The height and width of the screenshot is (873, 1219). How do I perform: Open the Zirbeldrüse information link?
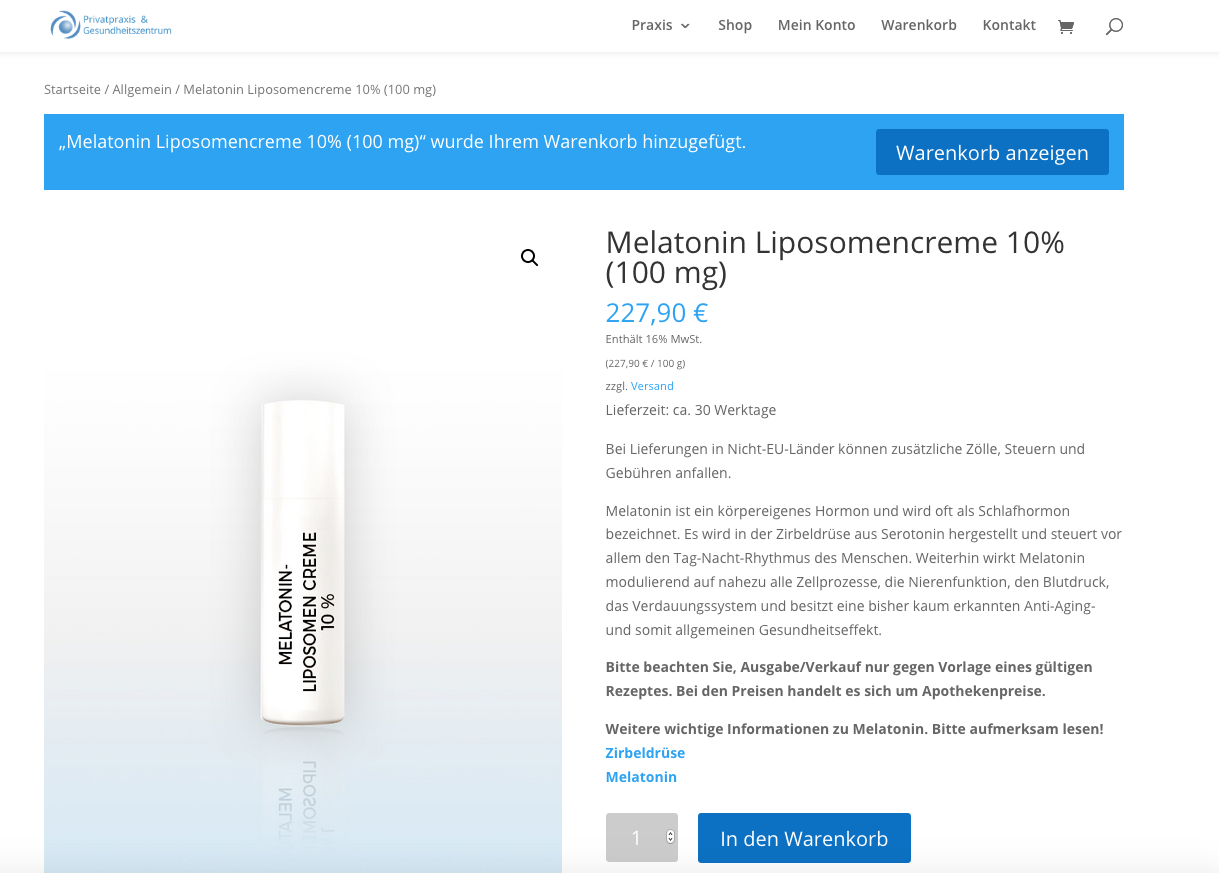[645, 753]
